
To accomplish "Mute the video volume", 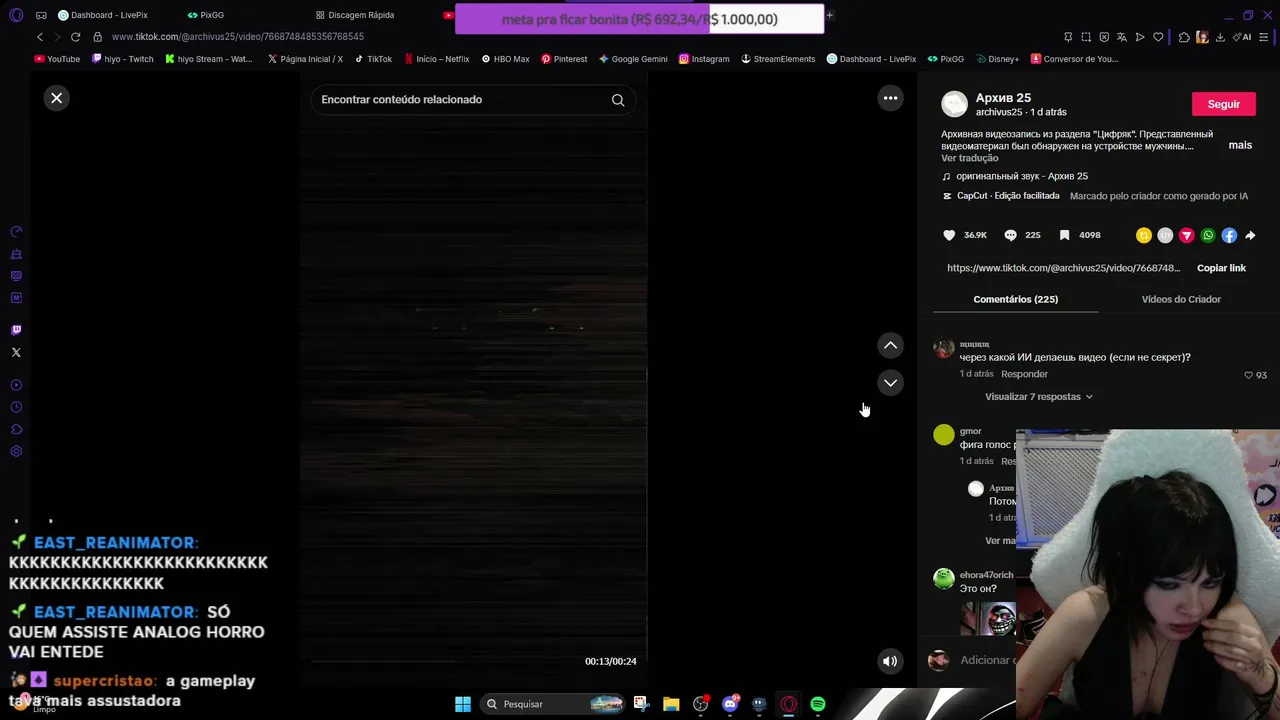I will click(x=889, y=661).
